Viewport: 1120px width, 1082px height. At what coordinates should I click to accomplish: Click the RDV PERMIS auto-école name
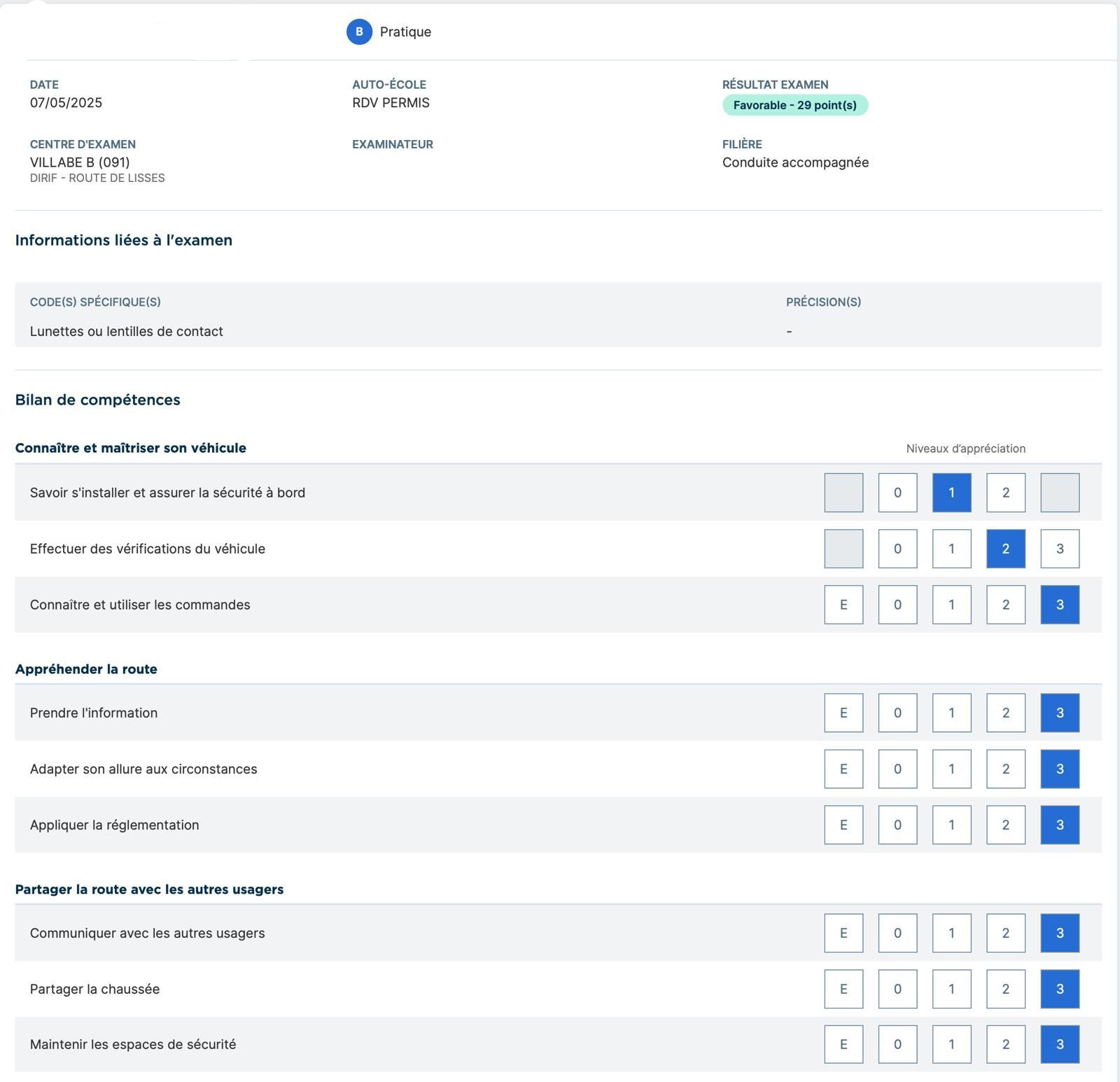point(391,103)
